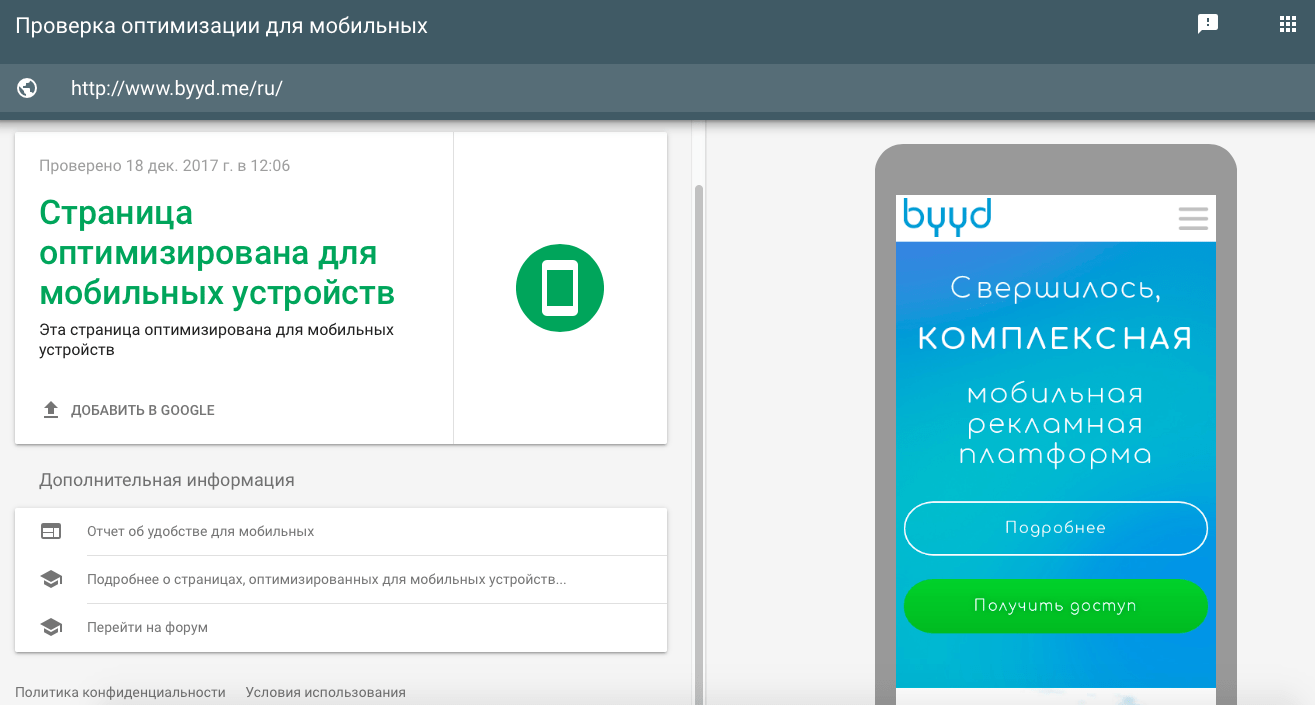Click white outlined 'Подробнее' button in preview

coord(1055,528)
